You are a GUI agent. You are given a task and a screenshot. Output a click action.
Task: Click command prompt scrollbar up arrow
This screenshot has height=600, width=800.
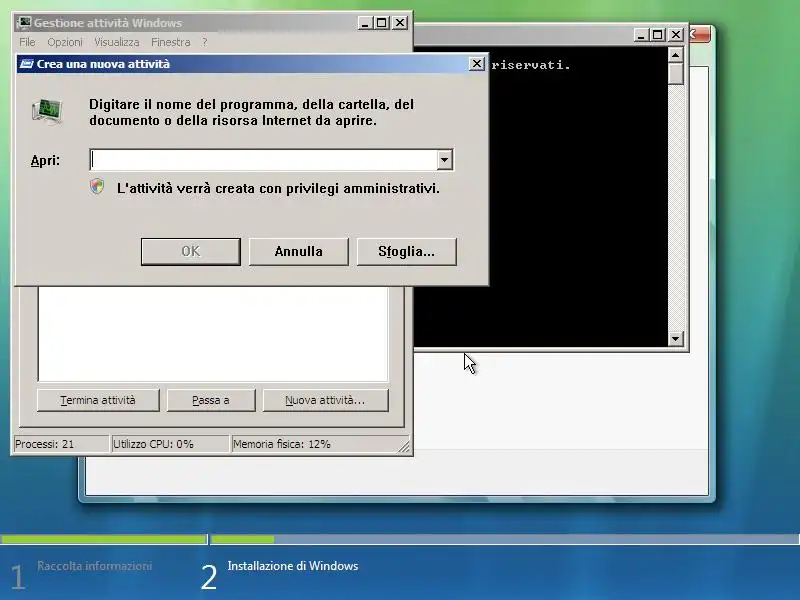click(676, 55)
